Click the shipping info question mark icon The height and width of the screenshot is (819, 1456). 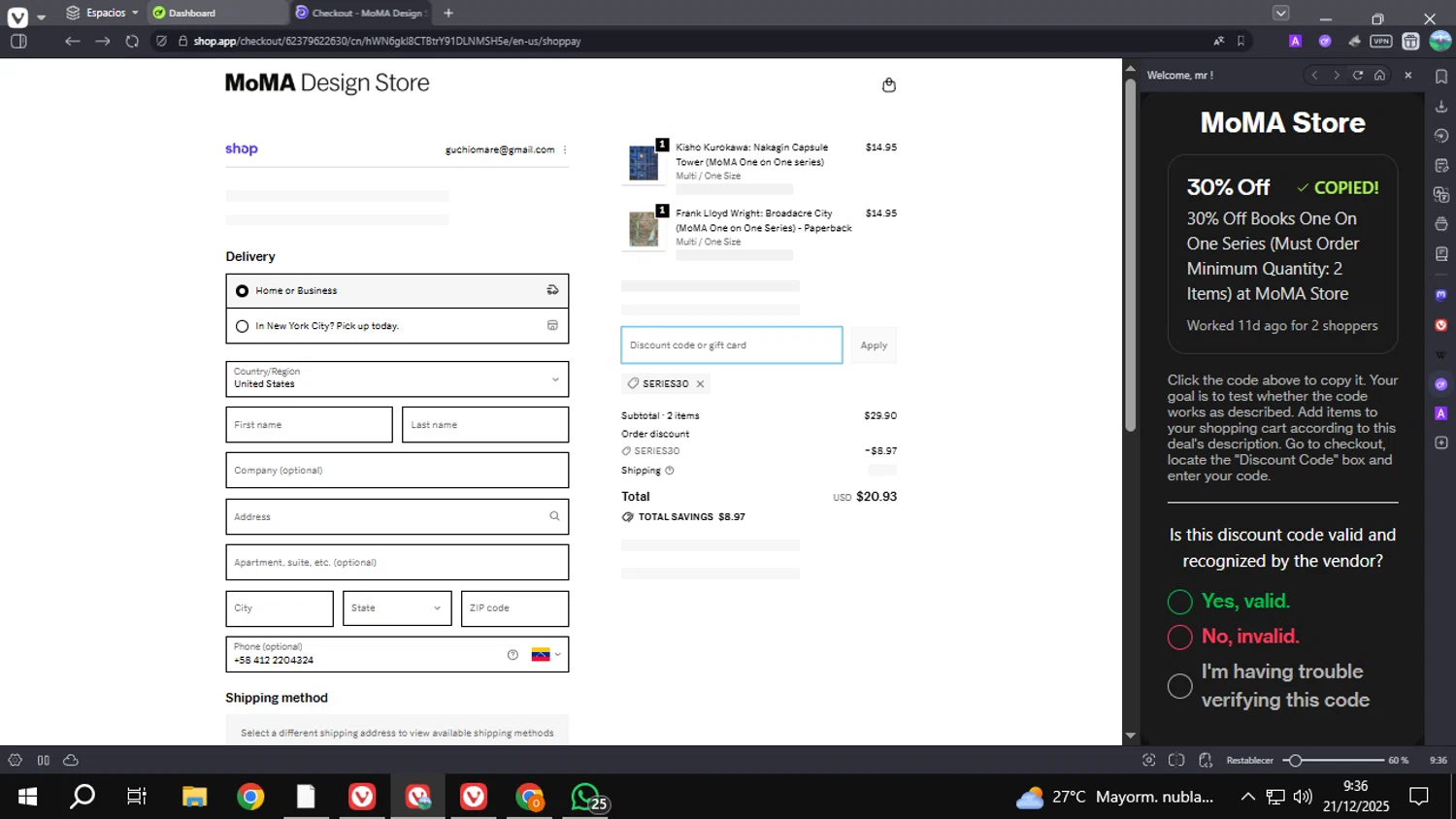tap(670, 471)
